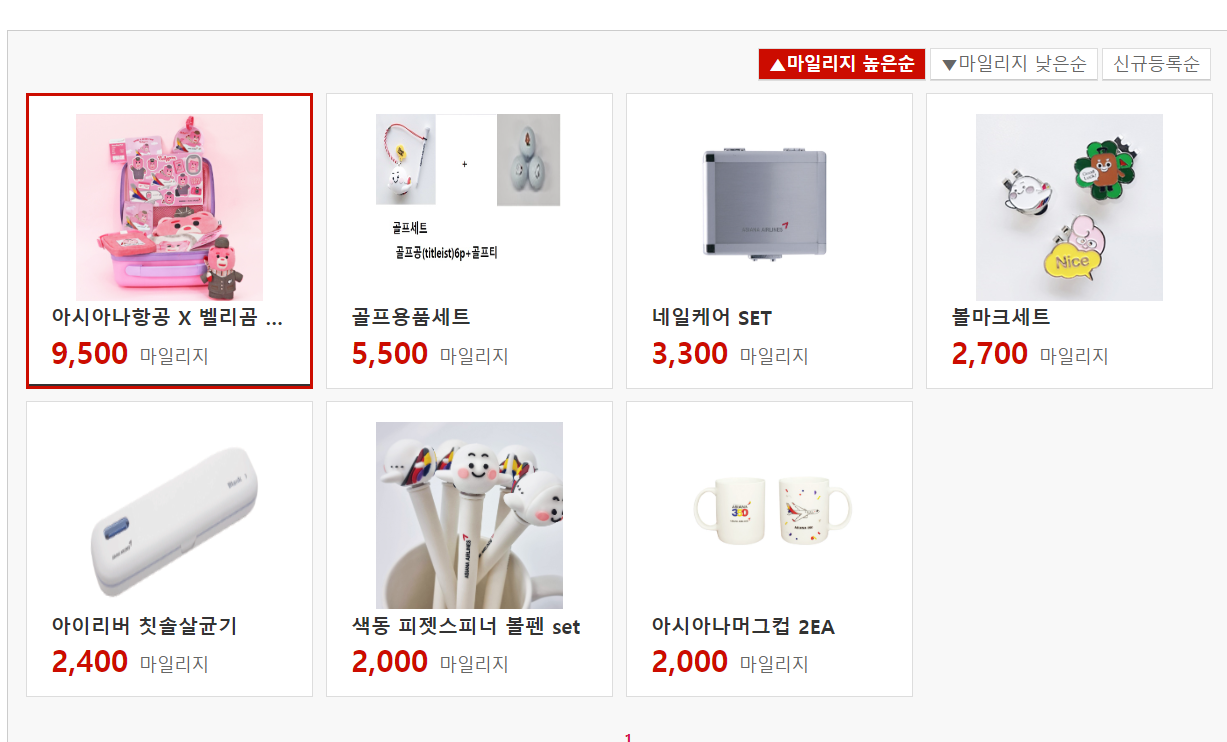Click the 볼마크세트 title

(1001, 318)
